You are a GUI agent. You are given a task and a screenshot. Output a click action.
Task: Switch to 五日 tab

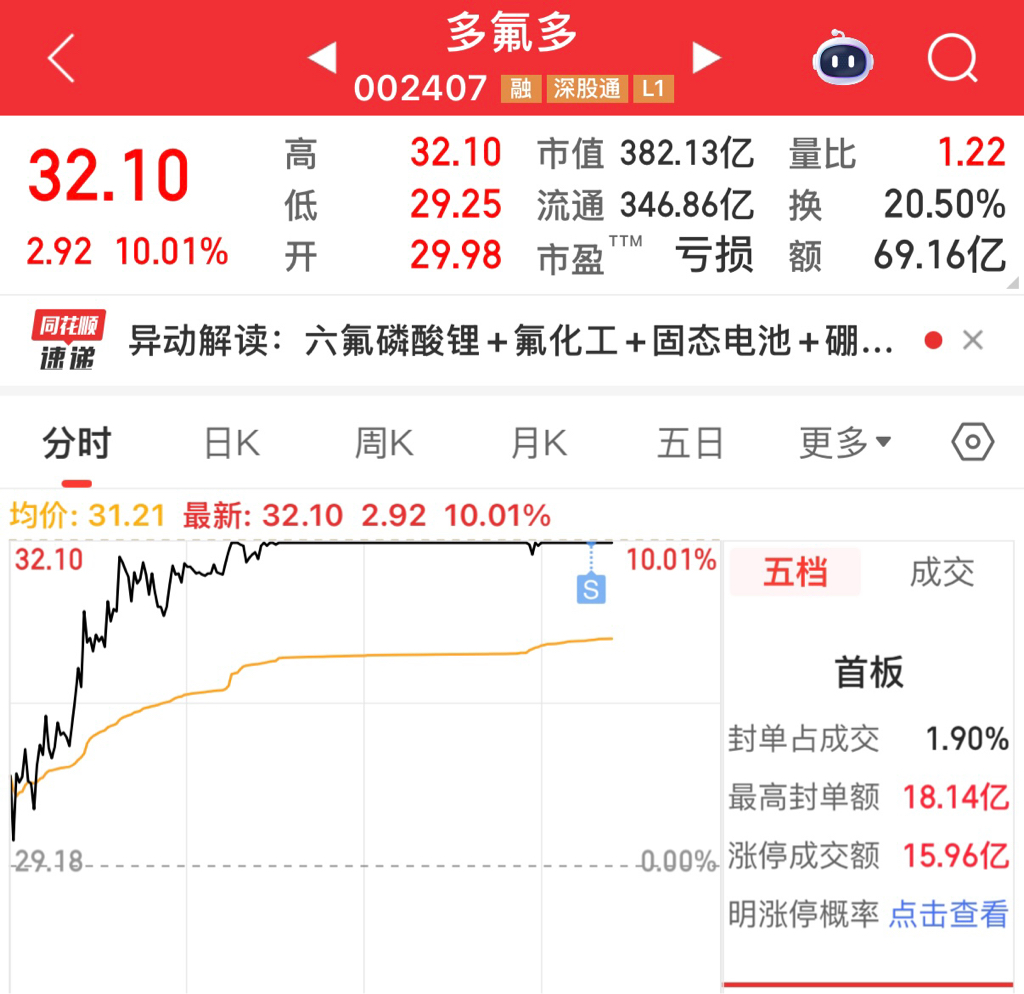690,443
